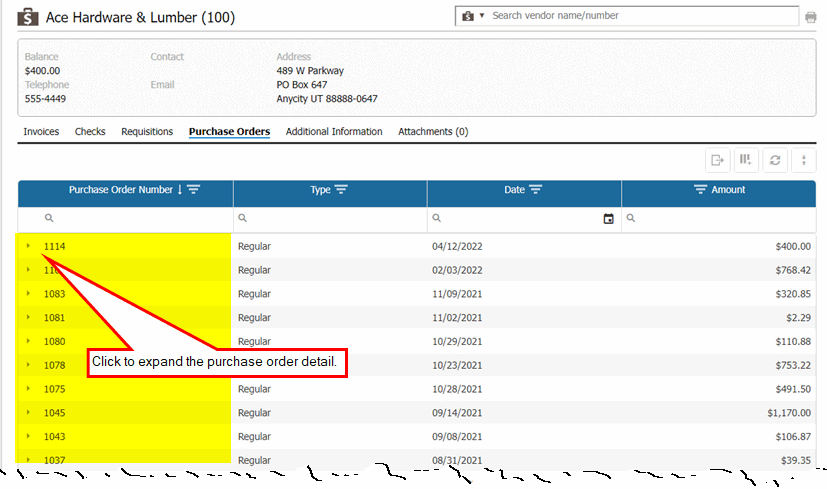Click the telephone number 555-4449
Image resolution: width=827 pixels, height=489 pixels.
(x=45, y=99)
